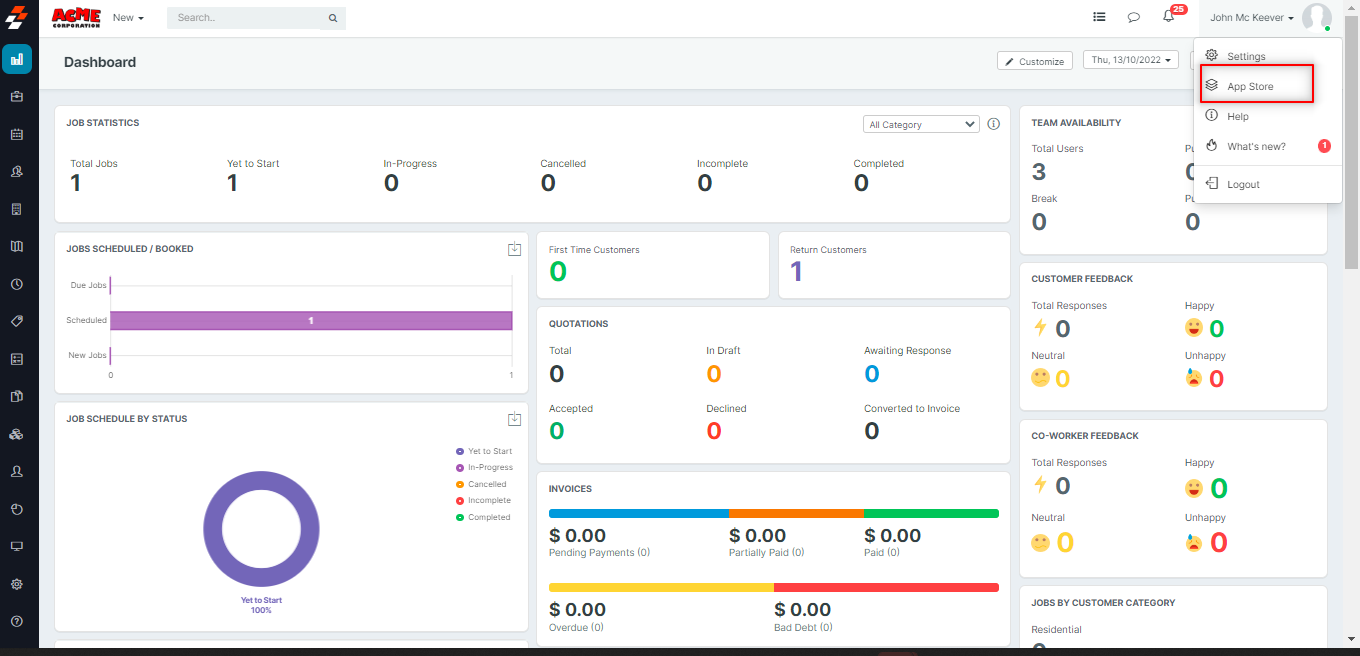Open the chat messages bubble icon
Viewport: 1360px width, 656px height.
(1133, 17)
